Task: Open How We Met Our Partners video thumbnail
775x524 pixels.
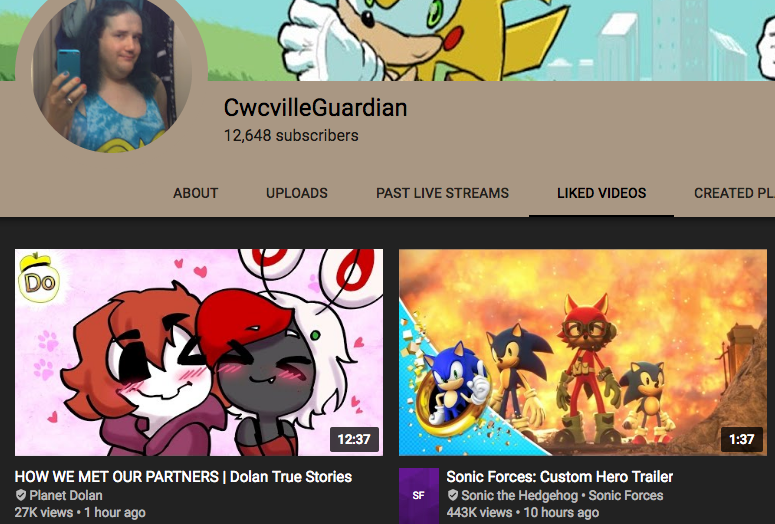Action: [x=199, y=352]
